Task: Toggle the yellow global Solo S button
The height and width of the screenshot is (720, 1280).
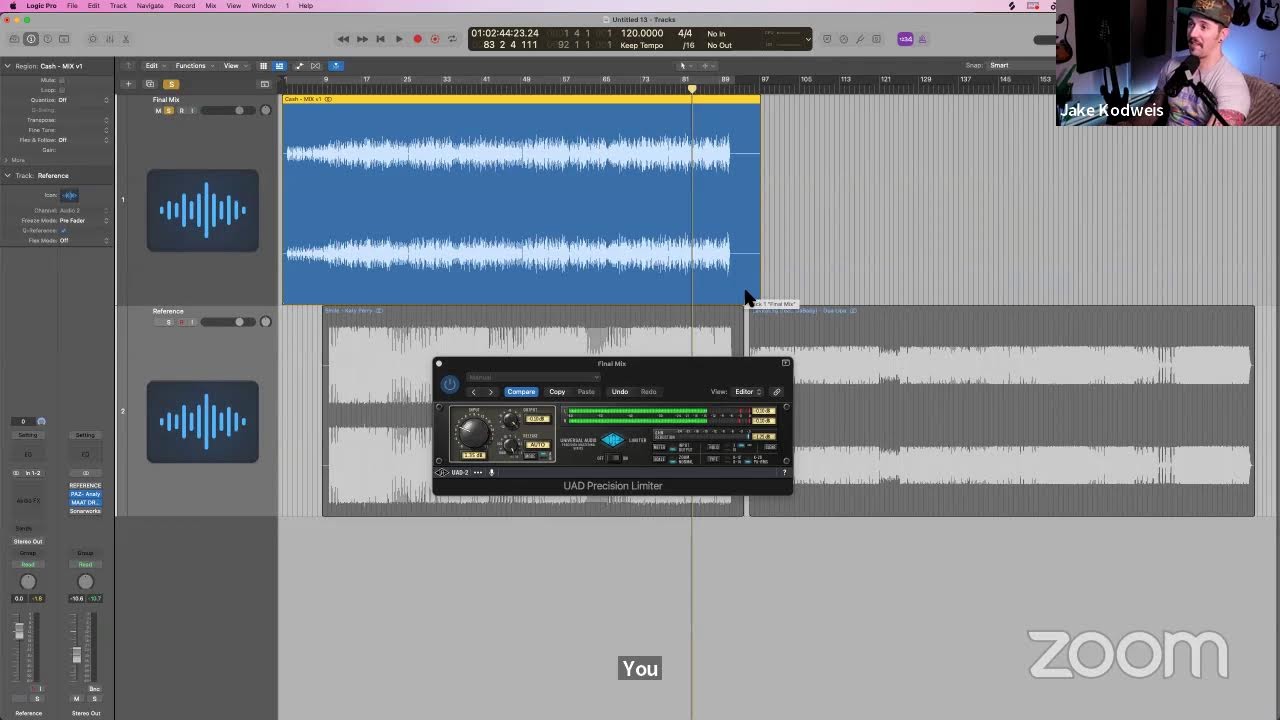Action: (x=171, y=84)
